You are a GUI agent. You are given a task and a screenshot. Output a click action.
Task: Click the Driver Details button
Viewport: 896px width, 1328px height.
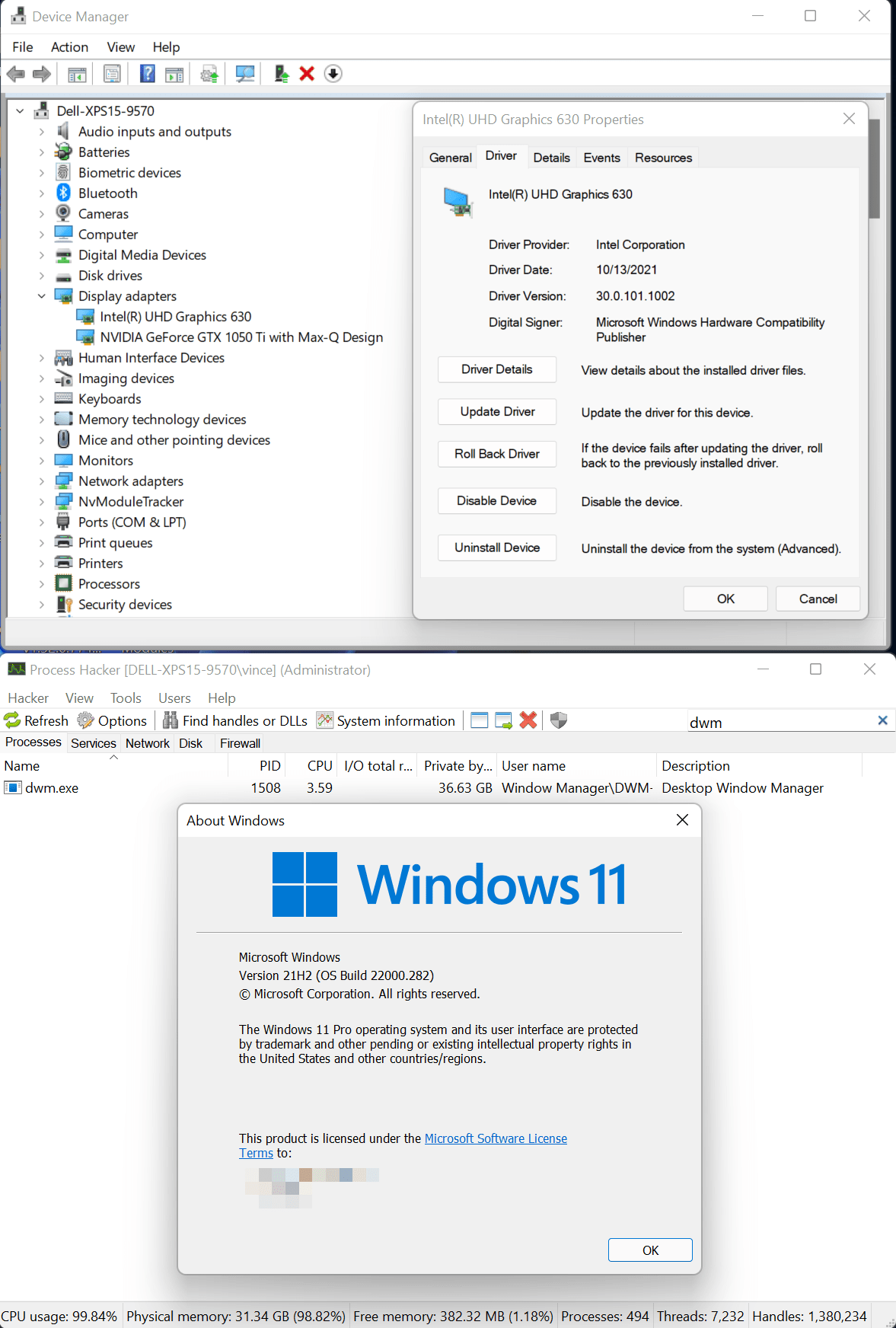pos(497,369)
